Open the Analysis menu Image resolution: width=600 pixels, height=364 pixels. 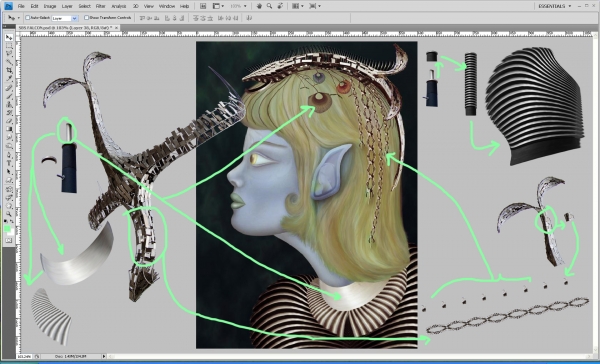click(x=119, y=6)
